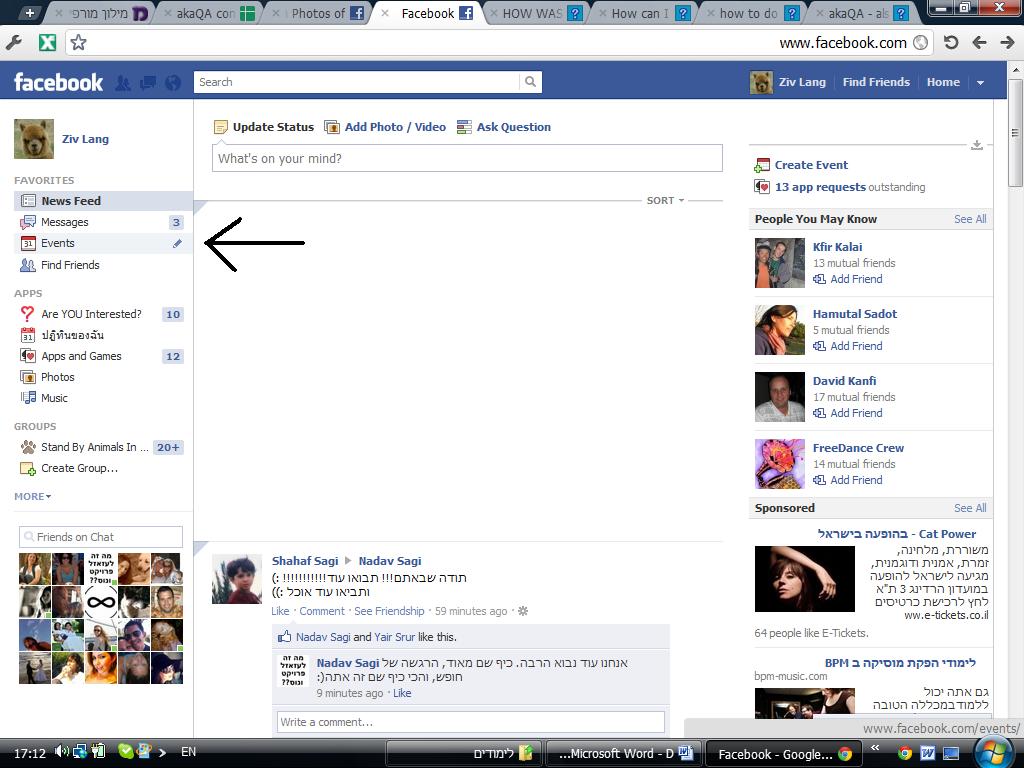Click the Music sidebar icon
This screenshot has width=1024, height=768.
[x=28, y=398]
